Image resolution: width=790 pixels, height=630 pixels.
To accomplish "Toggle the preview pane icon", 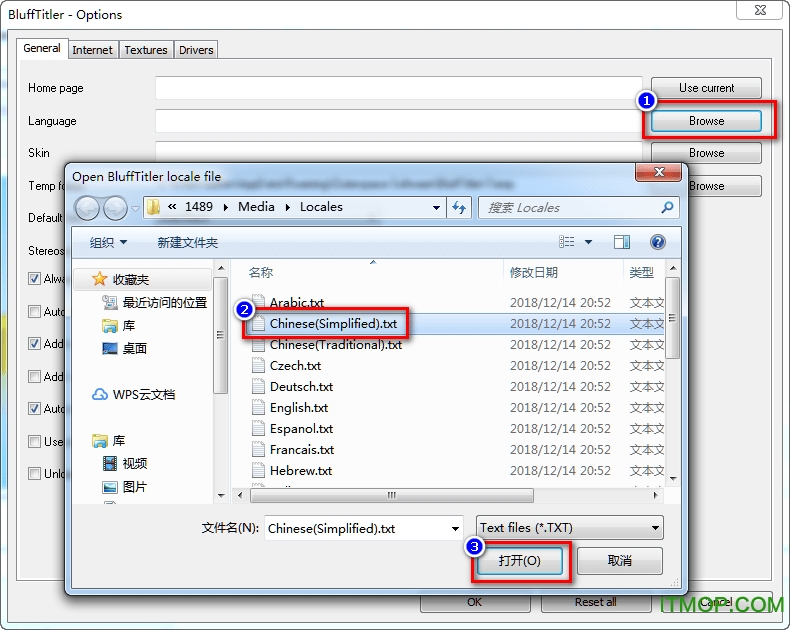I will pyautogui.click(x=622, y=242).
